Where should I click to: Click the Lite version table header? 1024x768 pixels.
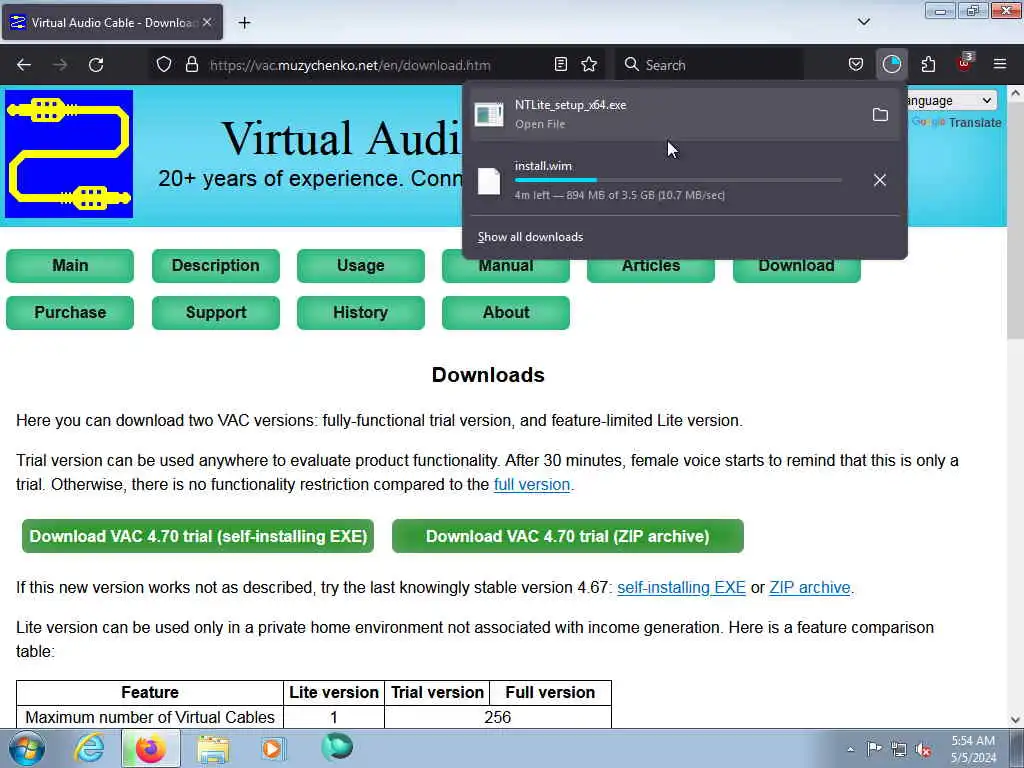point(334,692)
